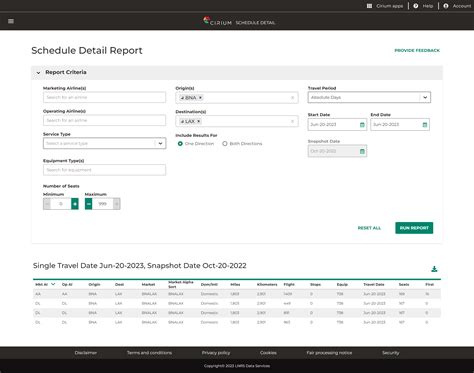Click the Operating Airline(s) search field
This screenshot has height=373, width=474.
click(104, 120)
